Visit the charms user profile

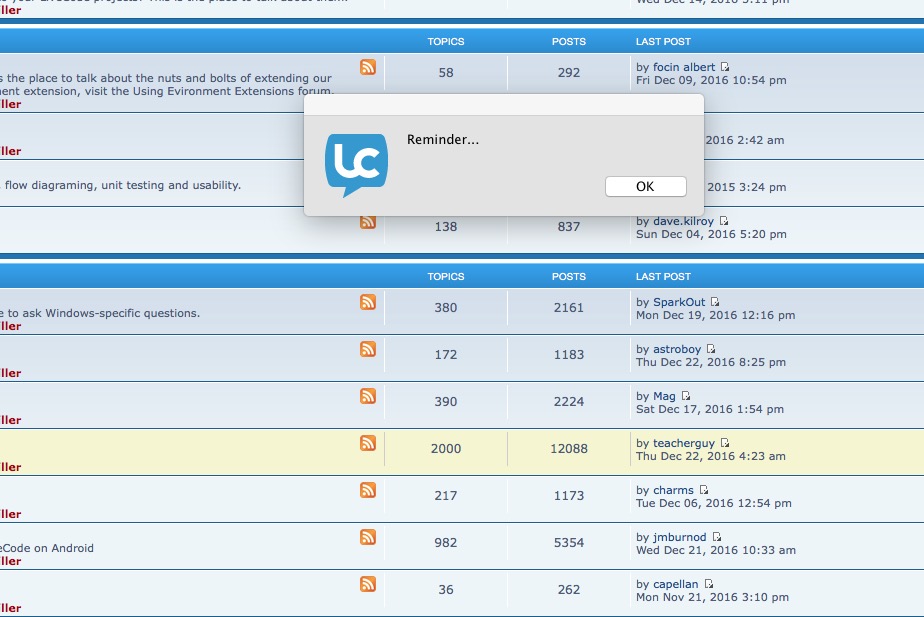tap(673, 490)
